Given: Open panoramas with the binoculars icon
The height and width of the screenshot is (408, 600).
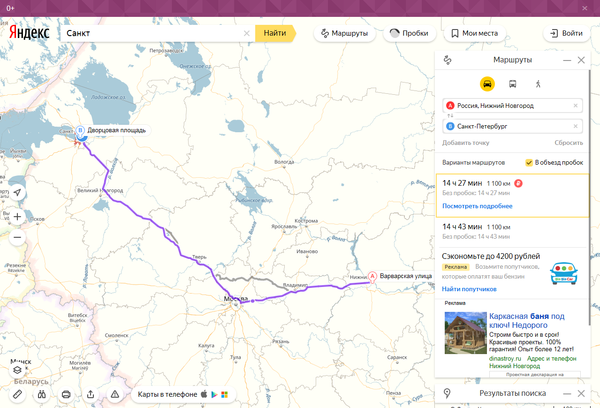Looking at the screenshot, I should click(x=42, y=394).
